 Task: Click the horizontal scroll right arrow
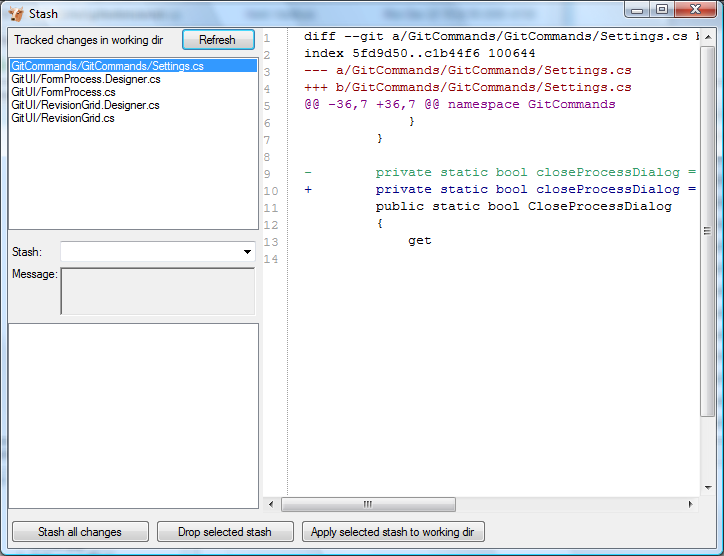pos(690,504)
